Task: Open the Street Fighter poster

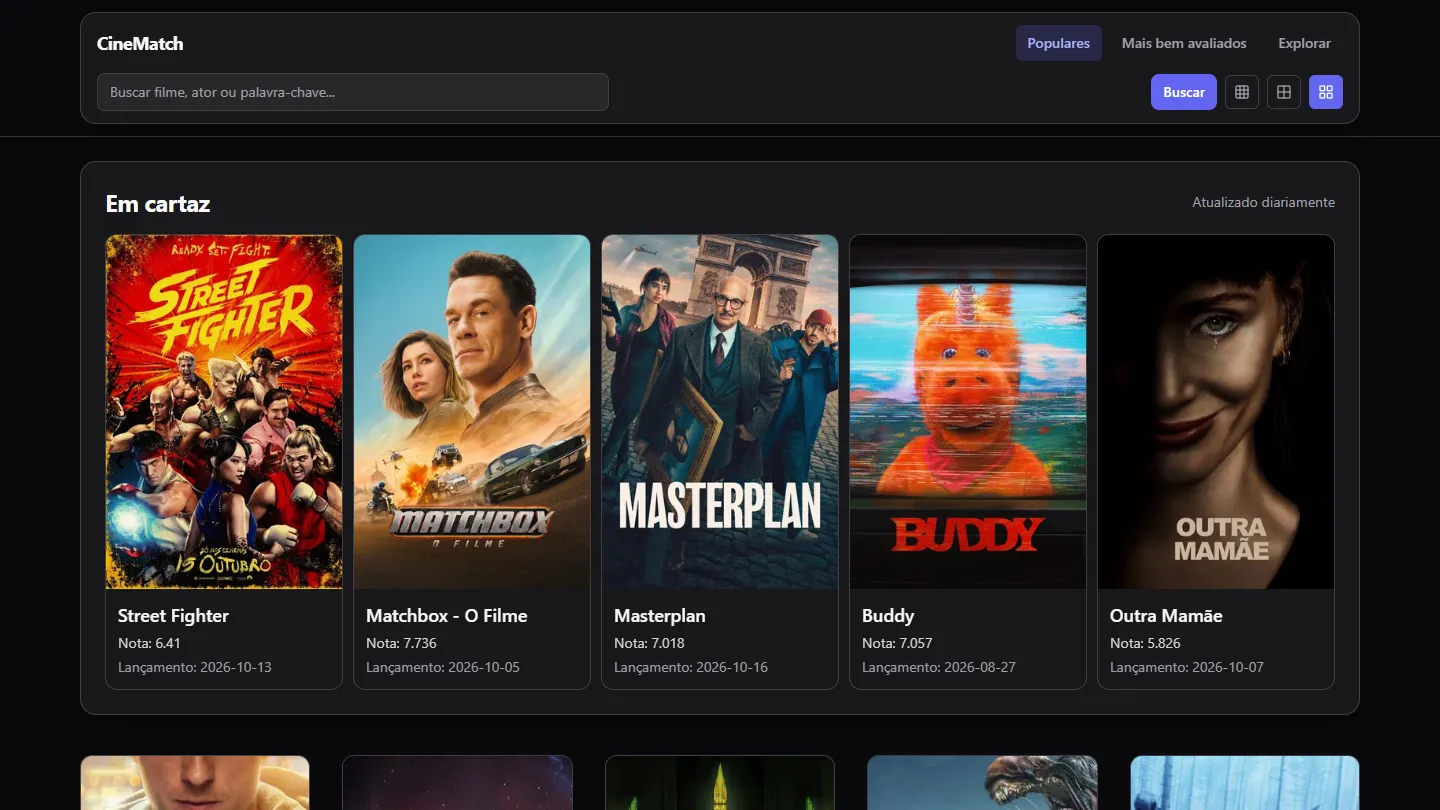Action: pos(224,412)
